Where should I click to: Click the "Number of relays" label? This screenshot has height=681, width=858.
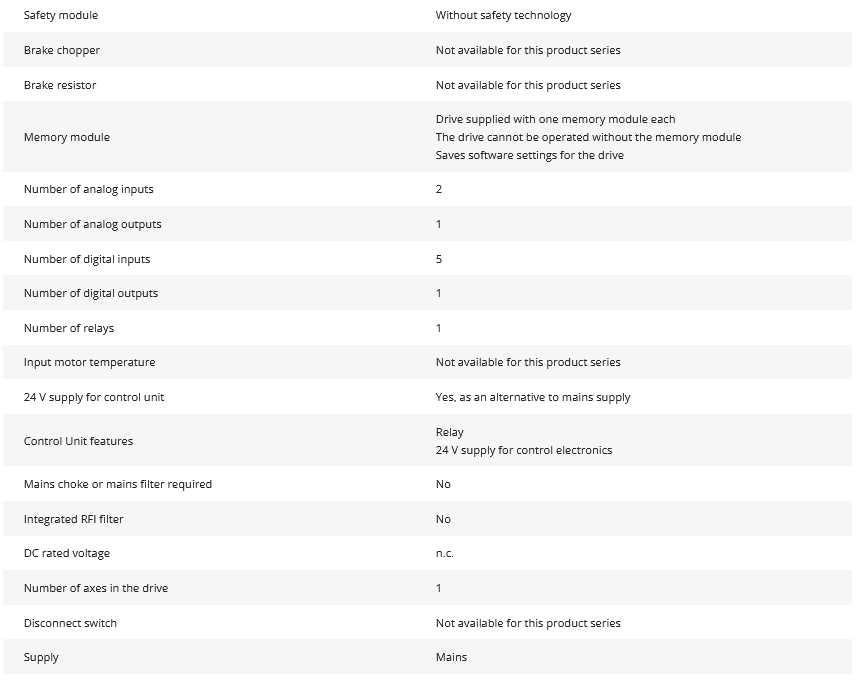(69, 328)
